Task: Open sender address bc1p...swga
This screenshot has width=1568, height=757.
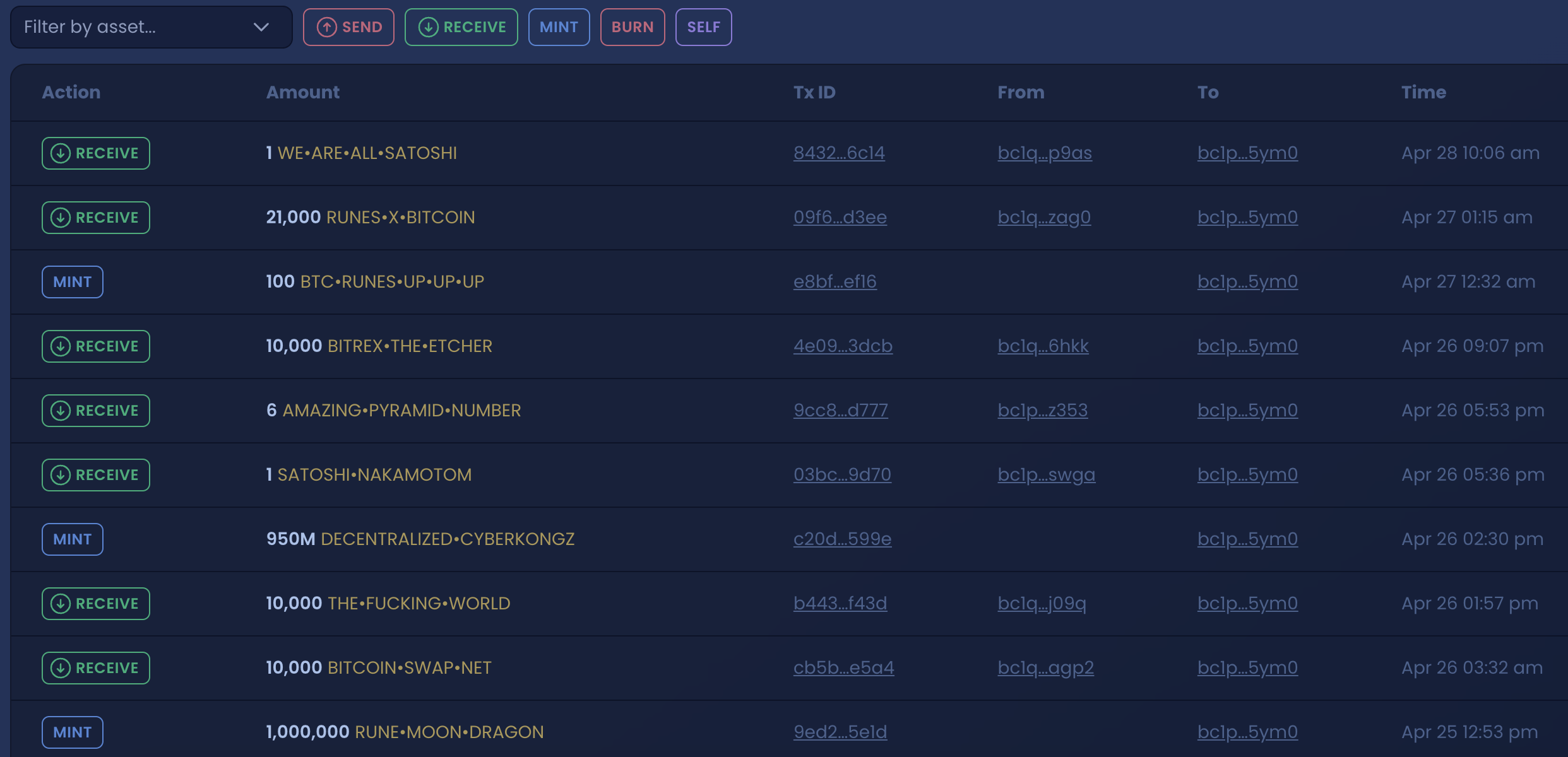Action: click(x=1047, y=474)
